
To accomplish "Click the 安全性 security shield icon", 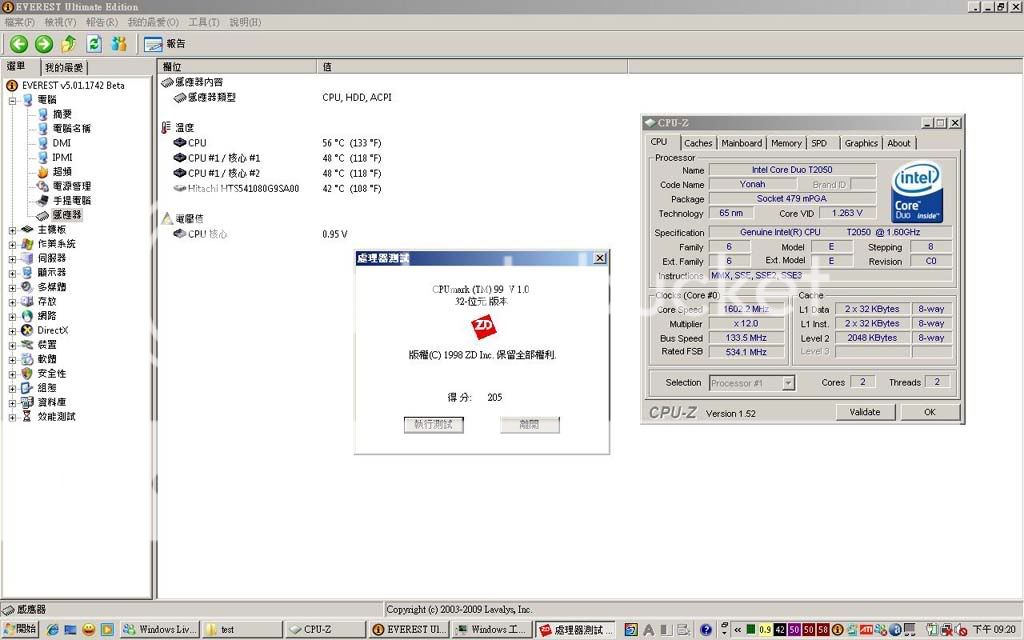I will pos(27,374).
